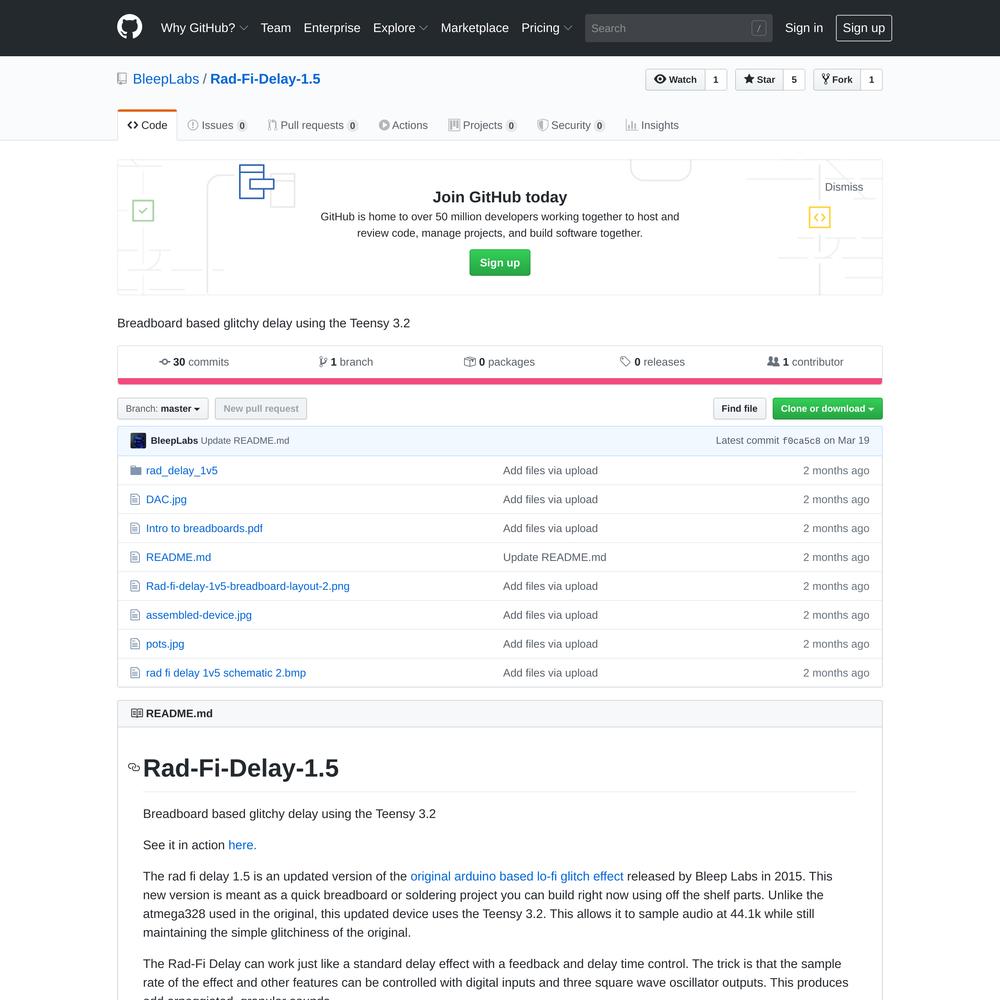Switch to the Projects tab
1000x1000 pixels.
[x=482, y=125]
